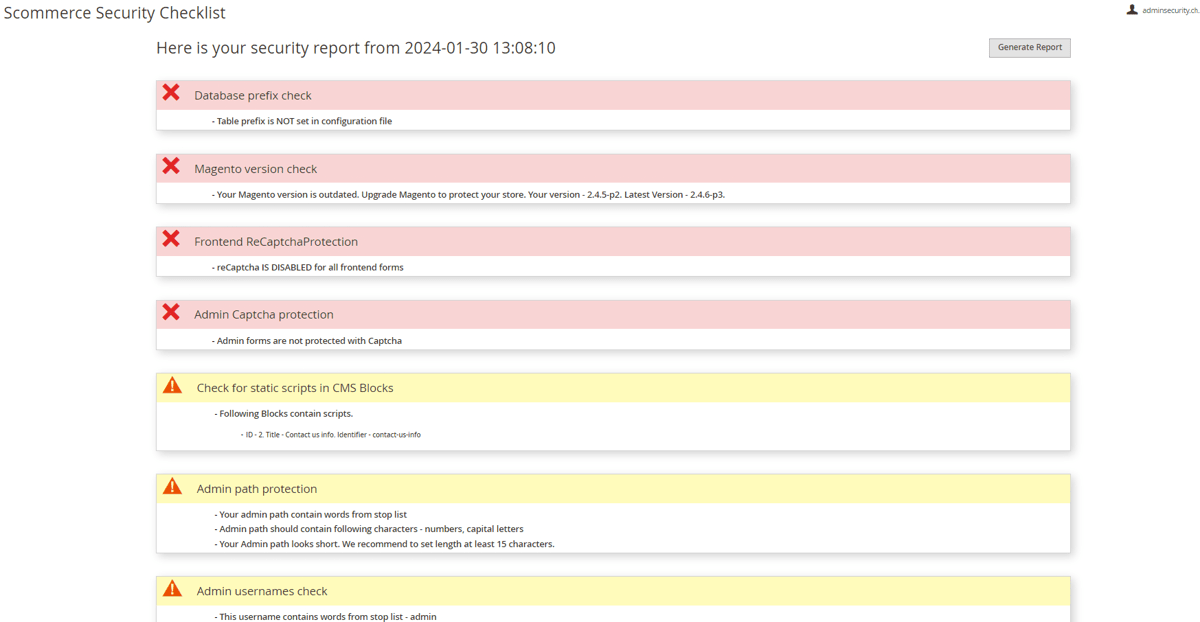Click red X icon for Magento version check
This screenshot has height=622, width=1200.
pos(171,166)
